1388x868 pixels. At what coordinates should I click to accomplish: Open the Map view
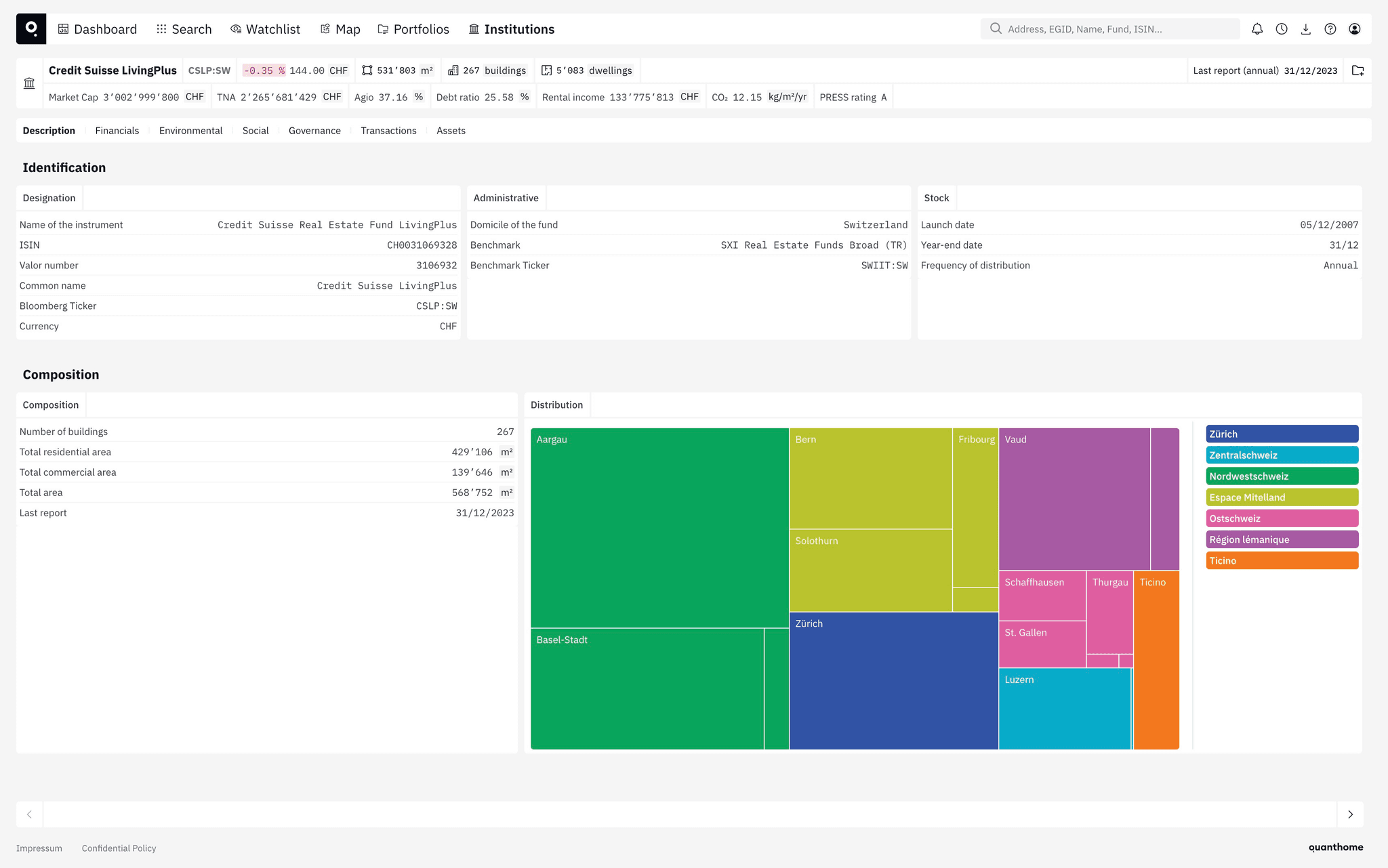(x=340, y=29)
